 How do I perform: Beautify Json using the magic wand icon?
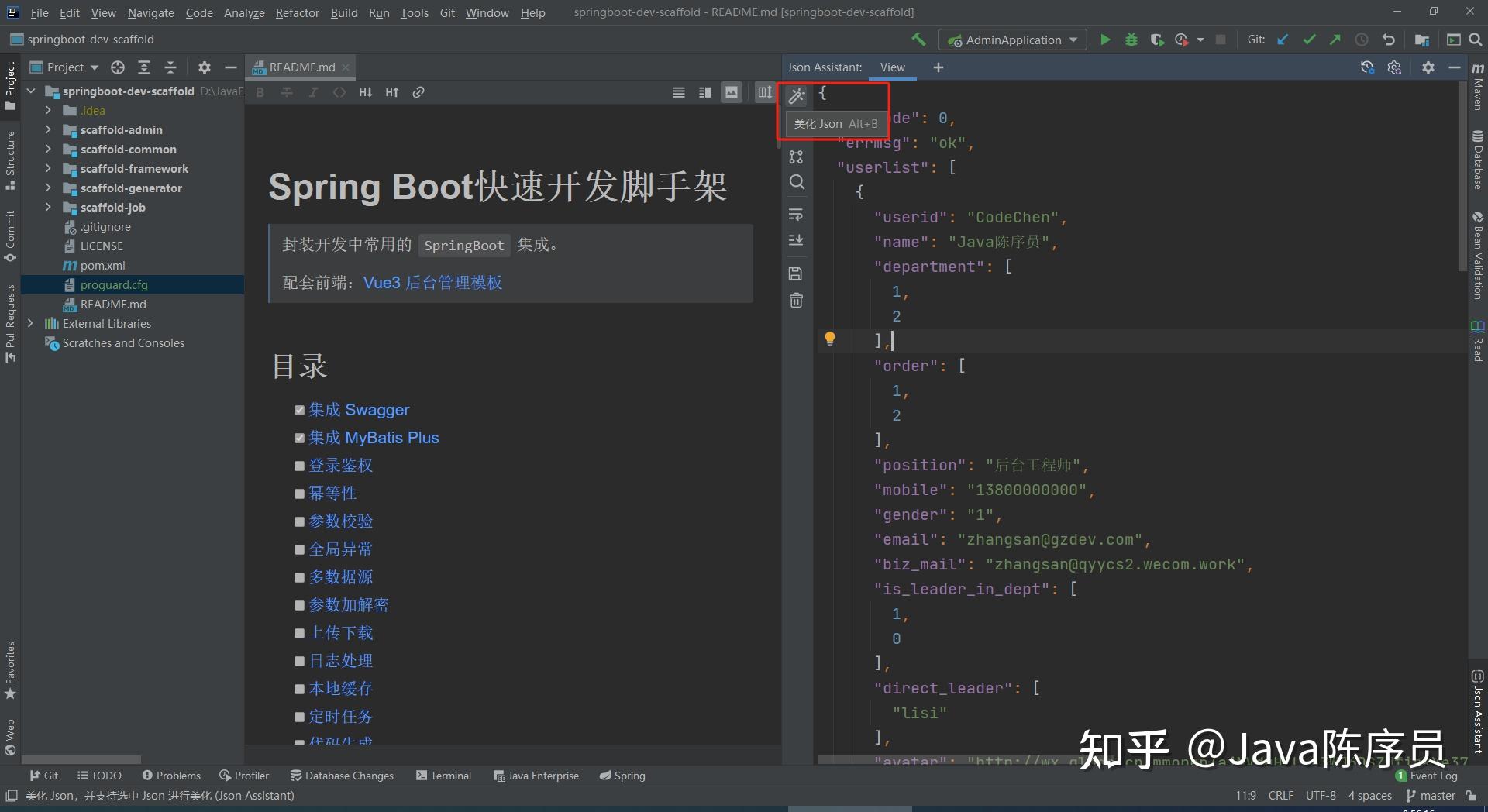coord(796,95)
